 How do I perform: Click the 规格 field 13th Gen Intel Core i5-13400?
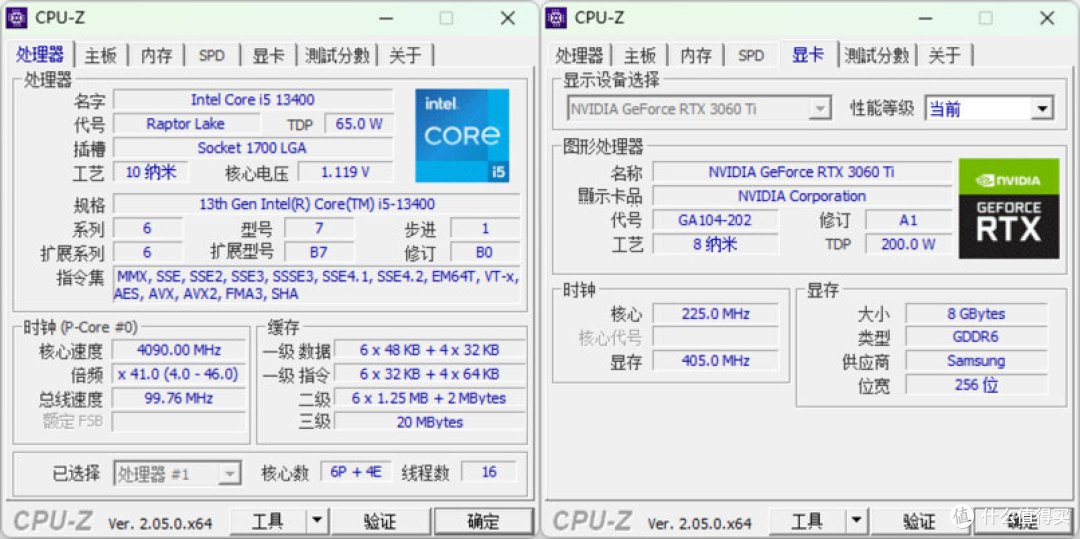317,204
